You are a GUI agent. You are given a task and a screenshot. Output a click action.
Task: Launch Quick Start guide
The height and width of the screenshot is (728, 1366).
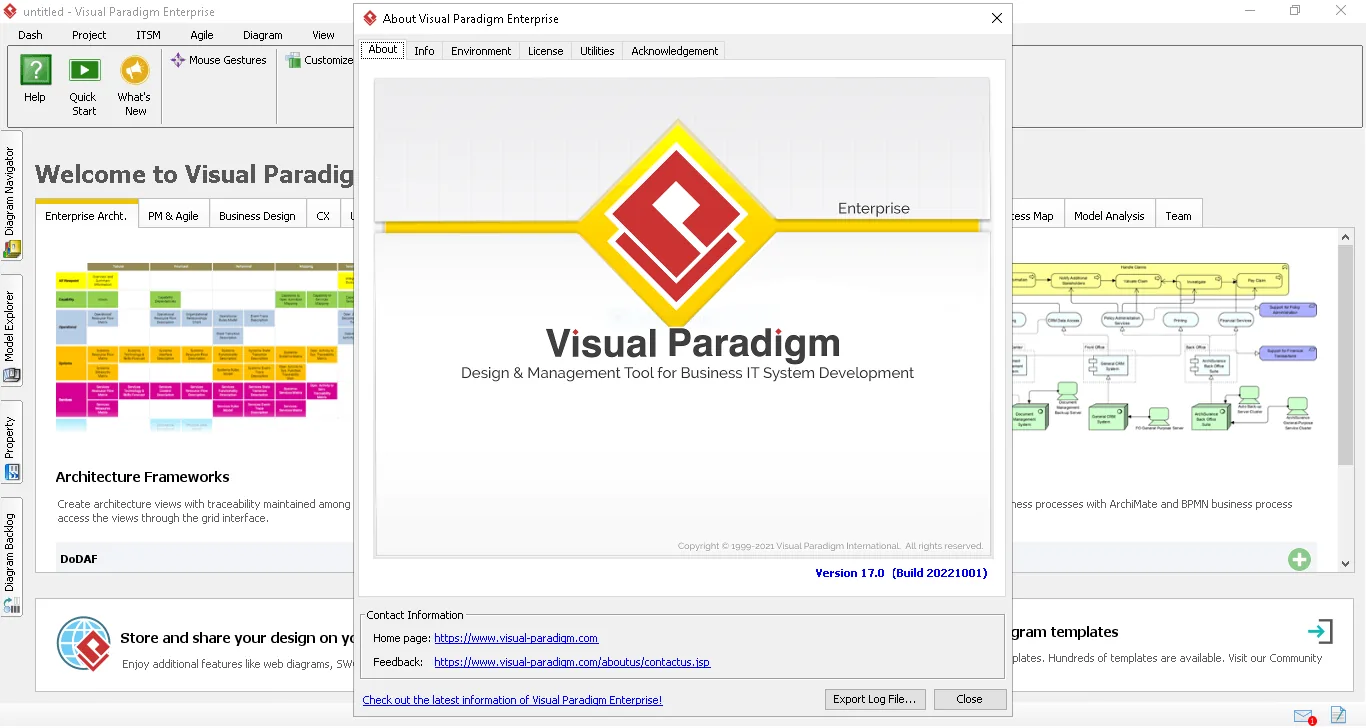pyautogui.click(x=84, y=86)
